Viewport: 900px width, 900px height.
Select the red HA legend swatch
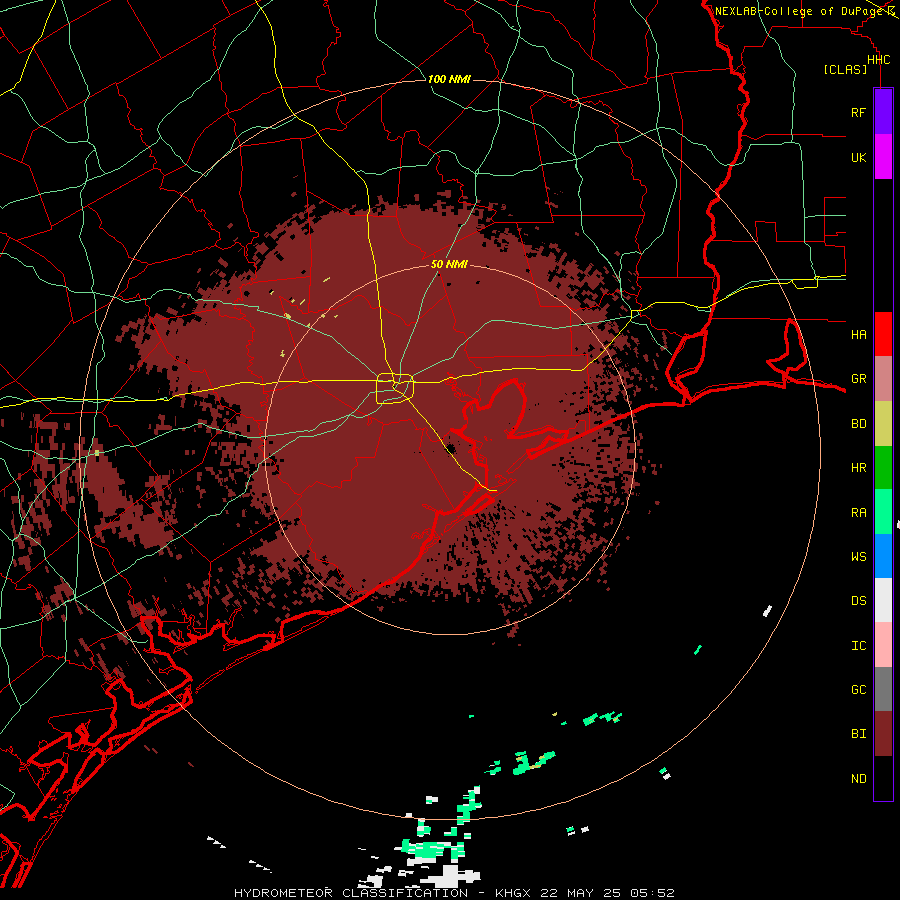tap(883, 334)
